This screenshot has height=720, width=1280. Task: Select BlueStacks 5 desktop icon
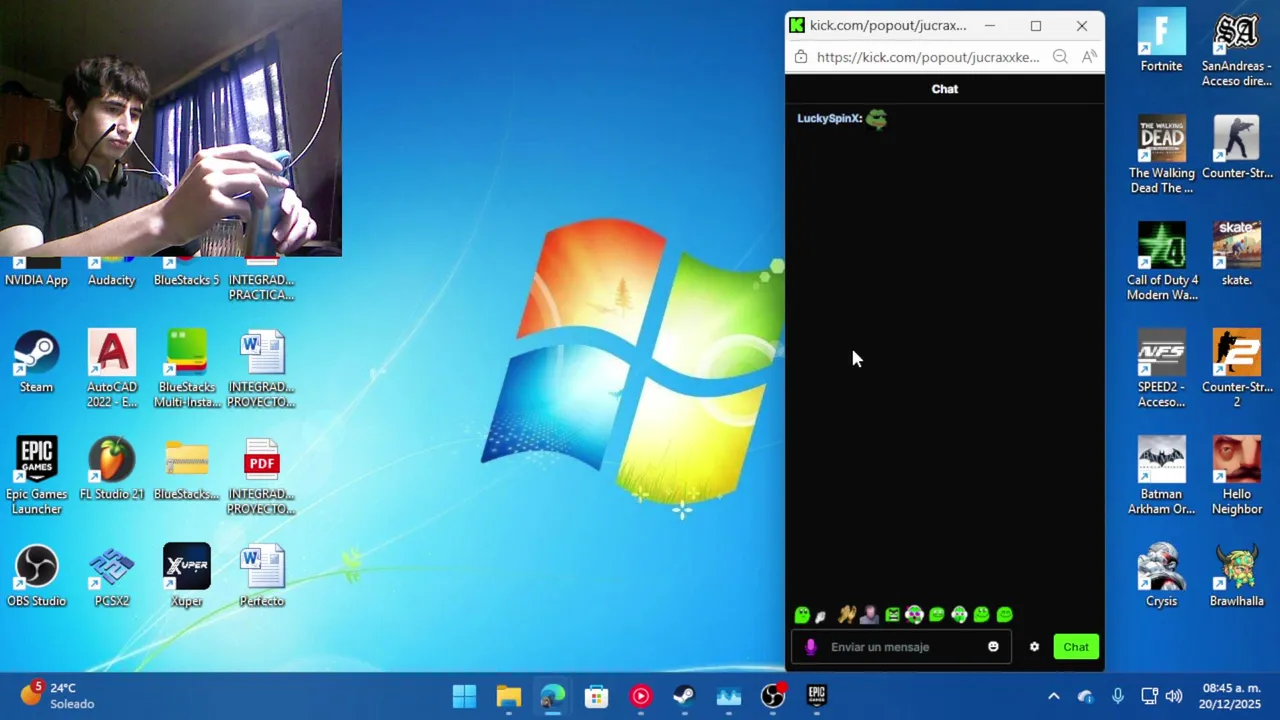[186, 273]
